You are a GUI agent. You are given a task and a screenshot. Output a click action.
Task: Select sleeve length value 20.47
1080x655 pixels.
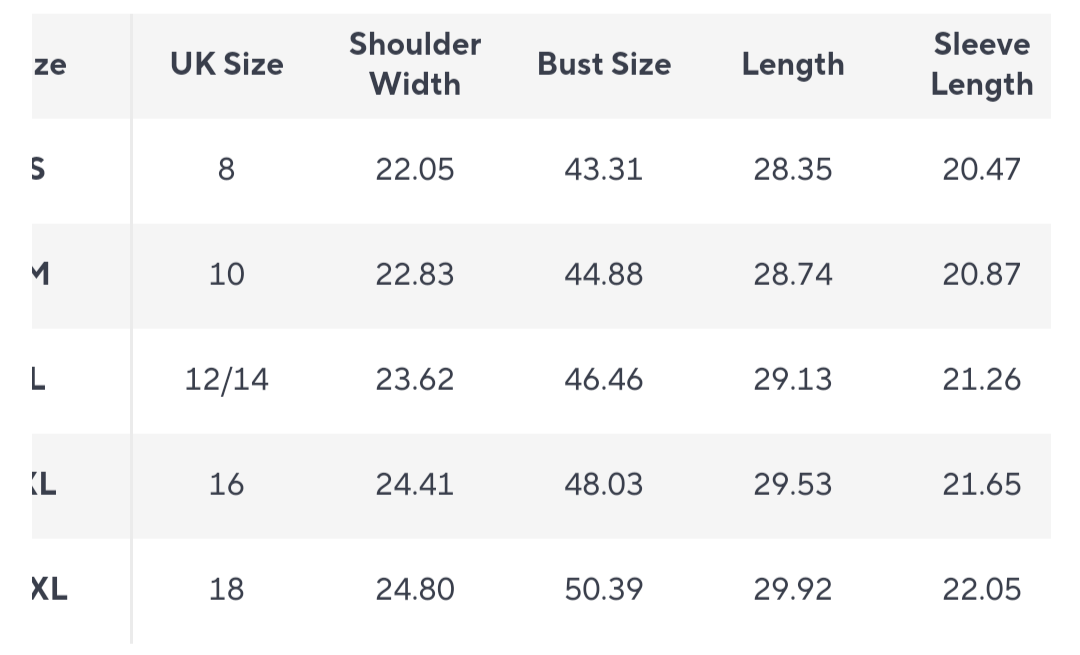click(x=981, y=169)
